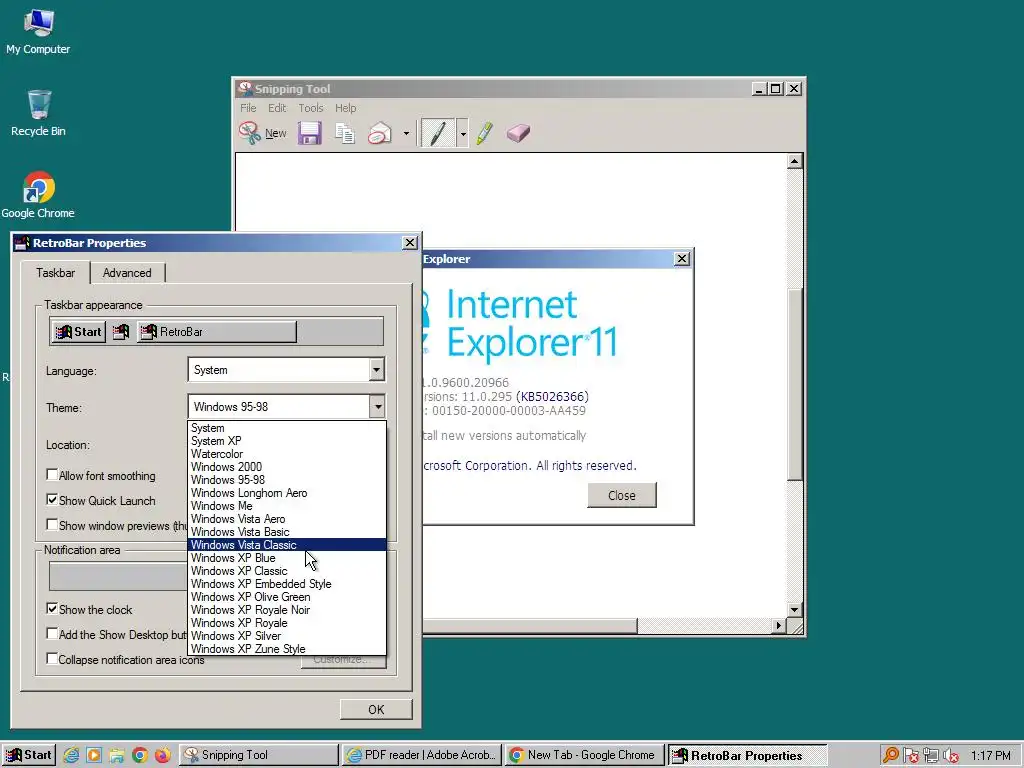Image resolution: width=1024 pixels, height=768 pixels.
Task: Choose Watercolor theme
Action: 287,454
